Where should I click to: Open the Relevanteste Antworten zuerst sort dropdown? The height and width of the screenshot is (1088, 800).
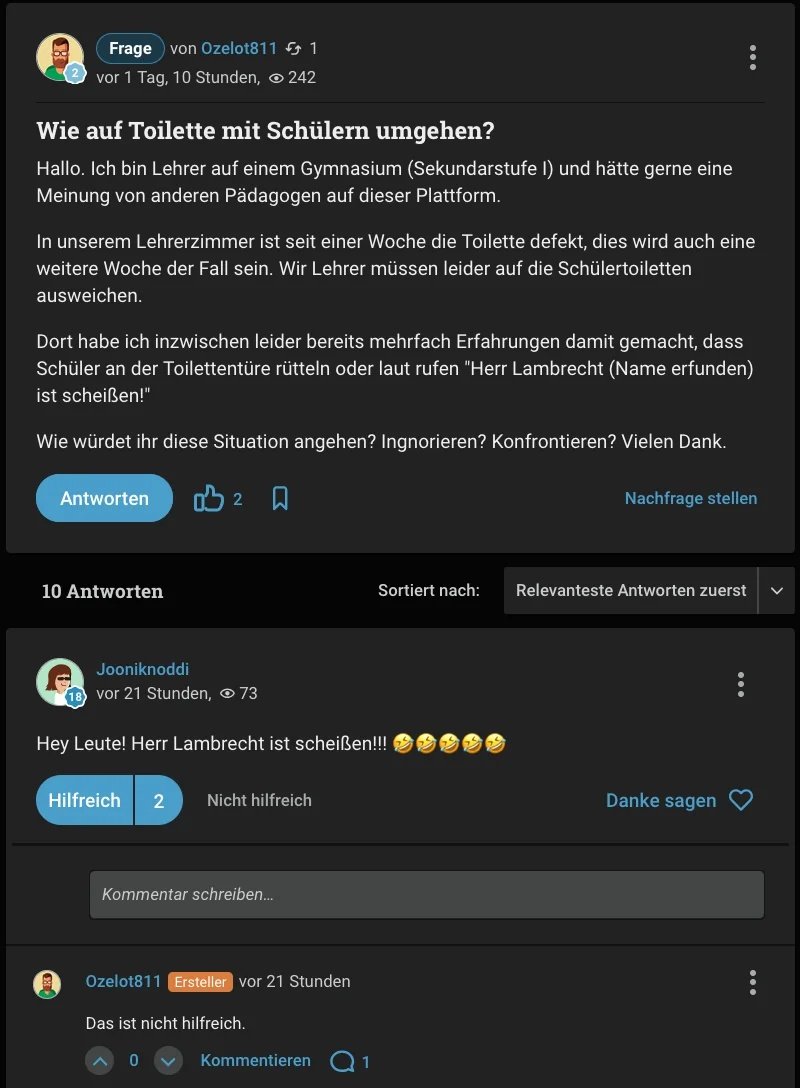click(x=631, y=591)
